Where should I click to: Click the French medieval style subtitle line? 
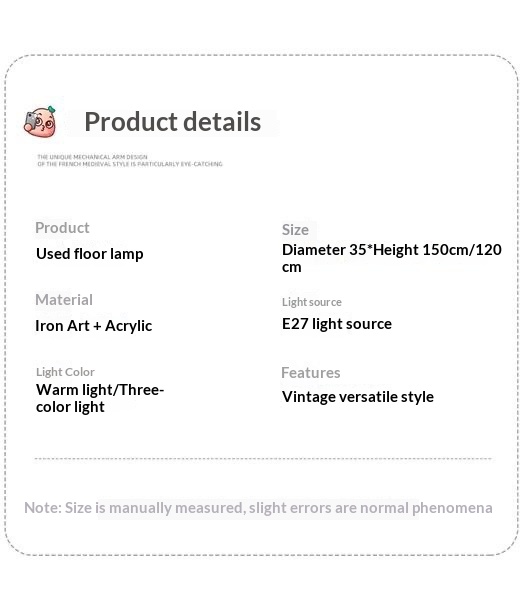click(130, 164)
